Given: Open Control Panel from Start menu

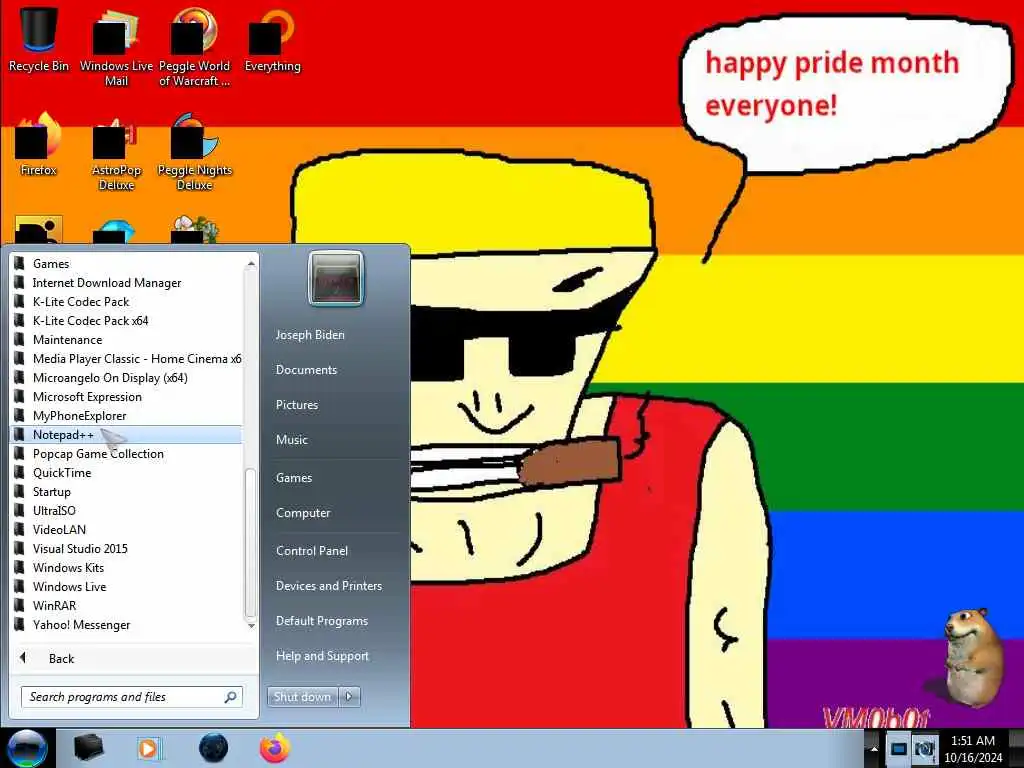Looking at the screenshot, I should (x=312, y=551).
